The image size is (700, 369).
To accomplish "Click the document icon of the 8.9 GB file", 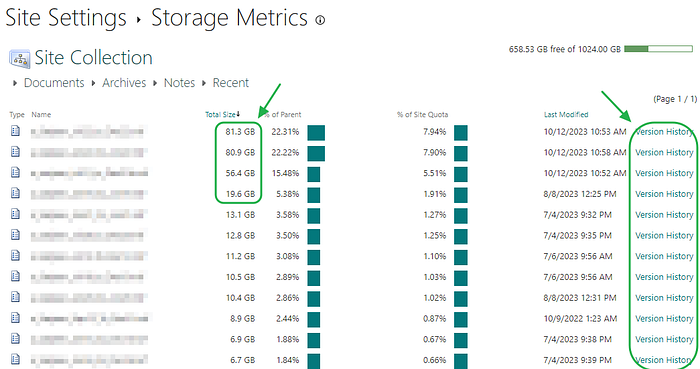I will [x=16, y=318].
